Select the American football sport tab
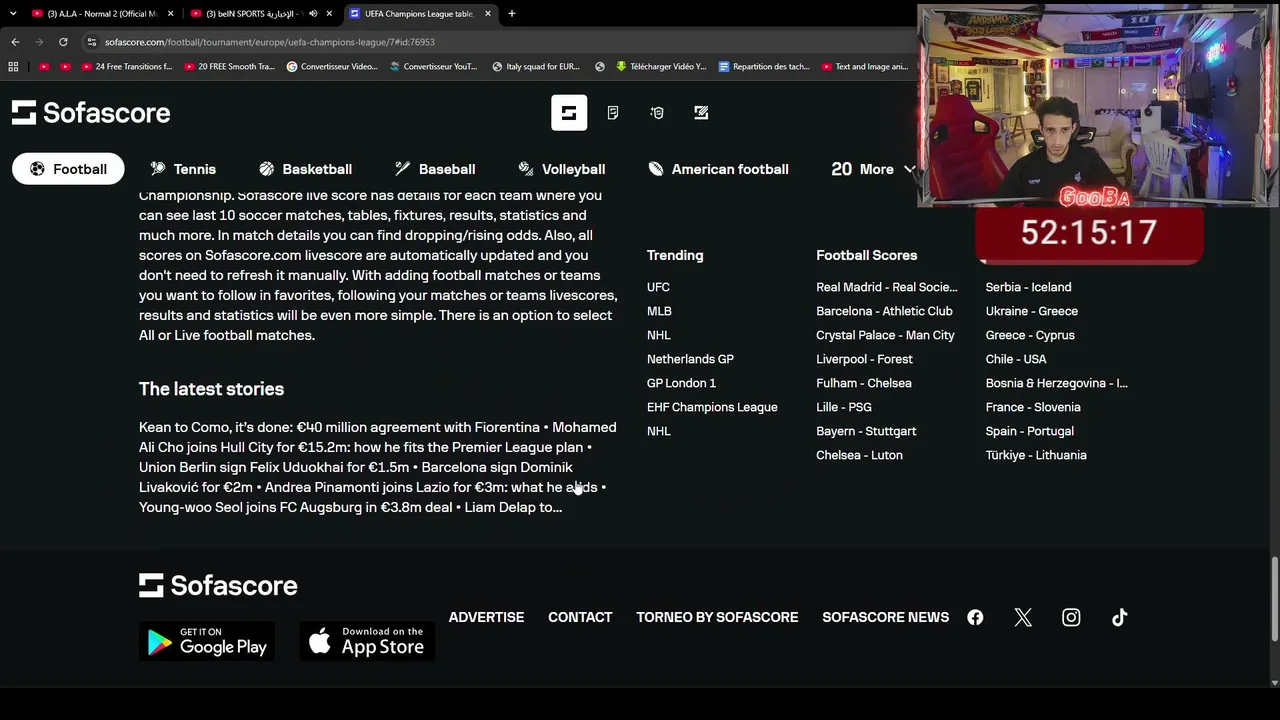The width and height of the screenshot is (1280, 720). (719, 169)
